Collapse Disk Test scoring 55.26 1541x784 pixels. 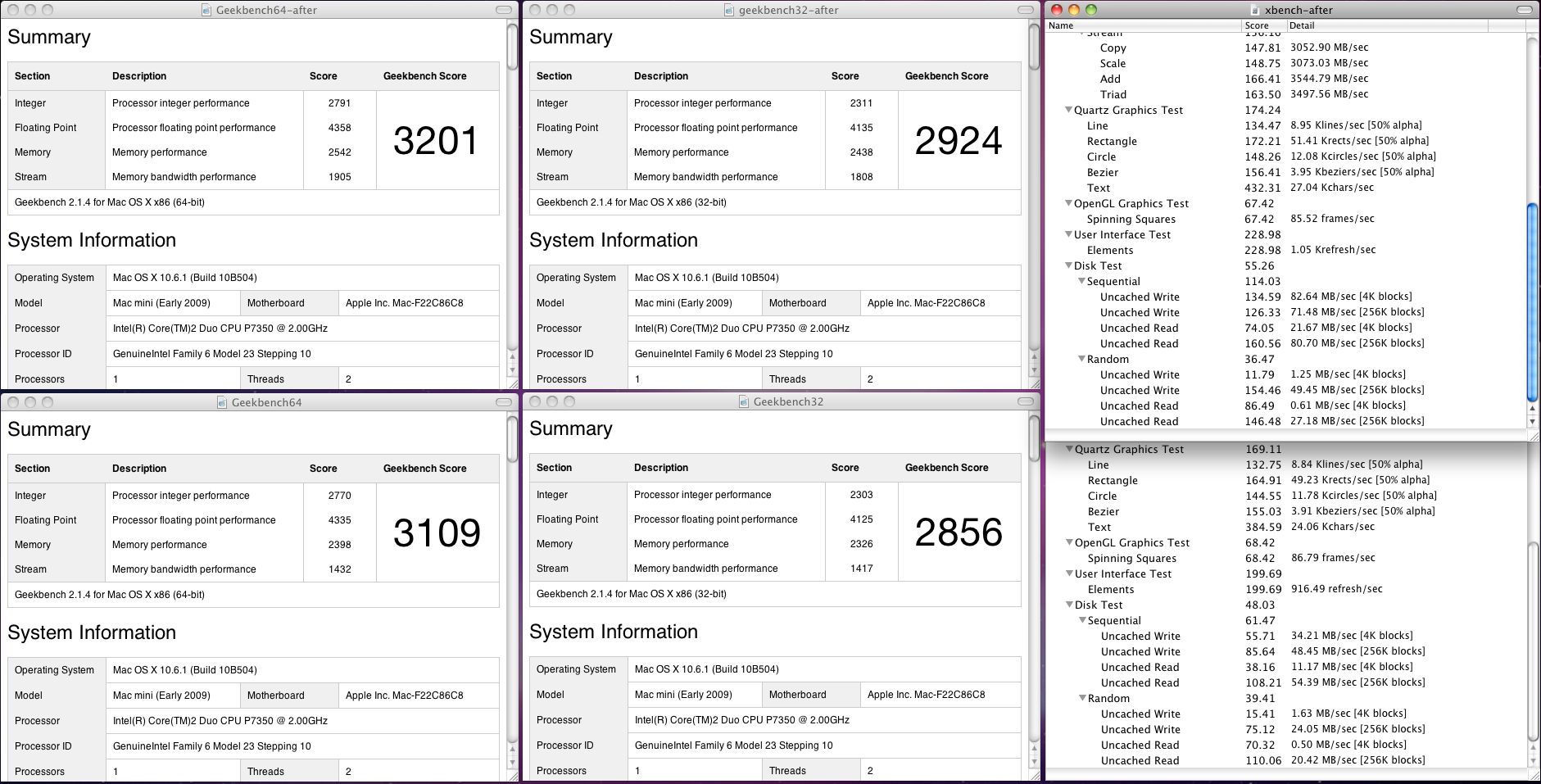(x=1068, y=265)
